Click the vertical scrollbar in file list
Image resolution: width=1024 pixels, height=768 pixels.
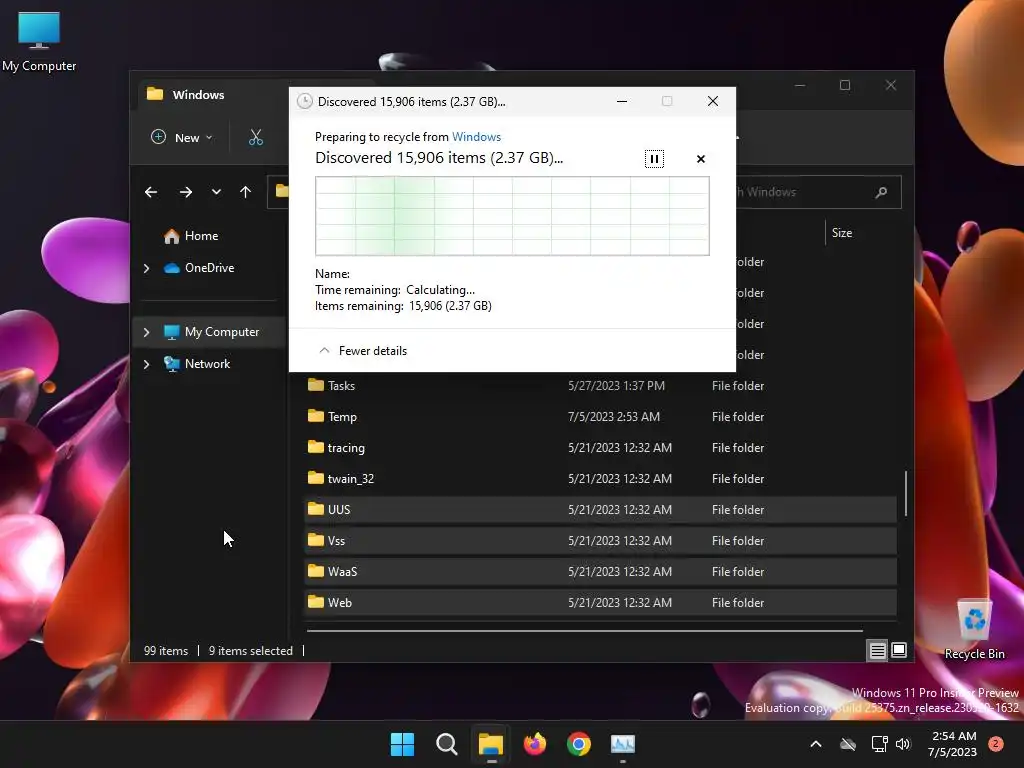(x=905, y=494)
